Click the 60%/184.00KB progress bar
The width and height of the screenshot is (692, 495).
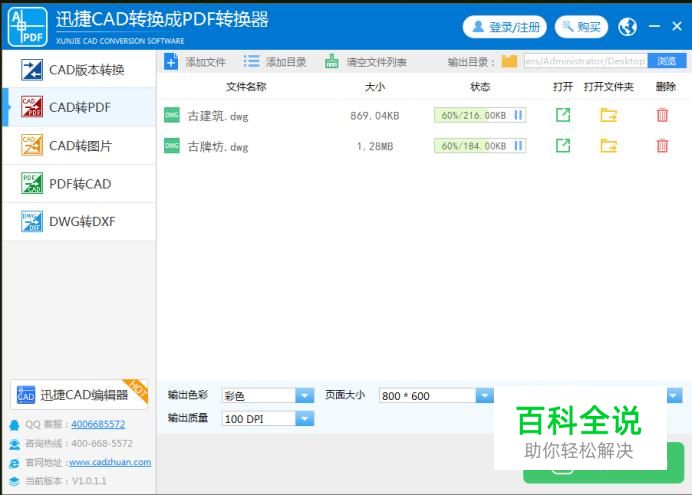(480, 146)
